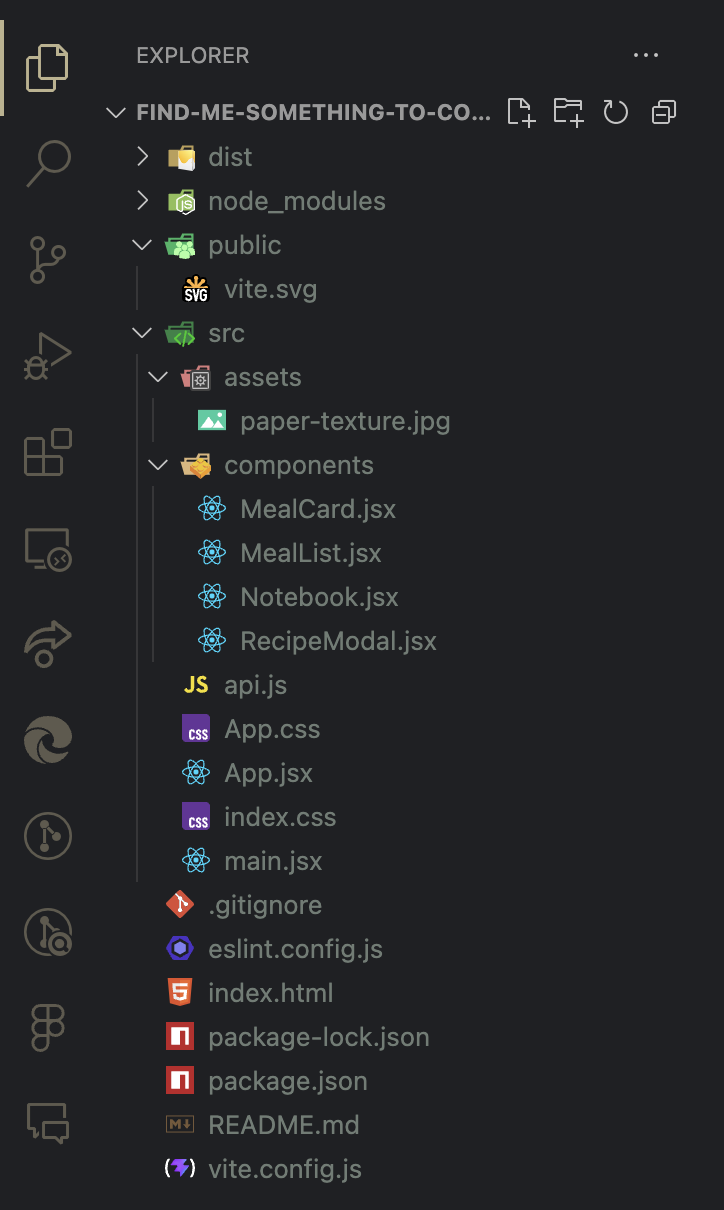
Task: Collapse the src folder
Action: click(141, 332)
